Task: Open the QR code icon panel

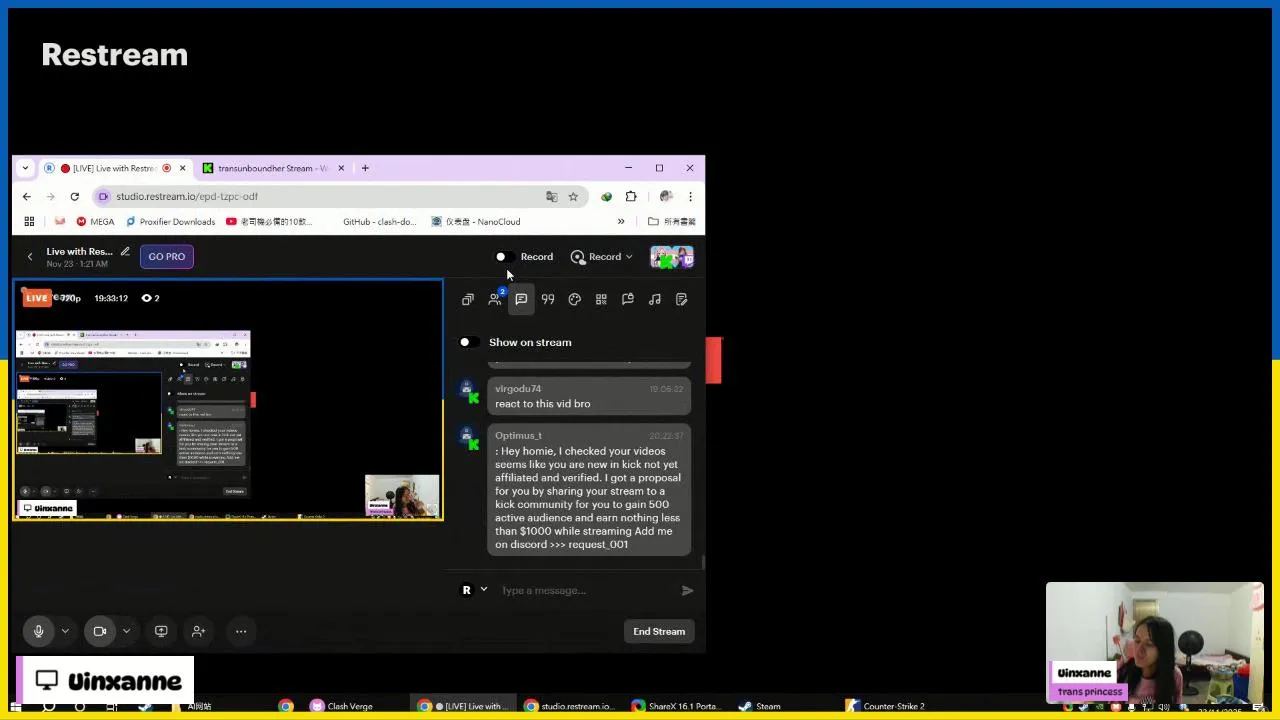Action: pos(601,299)
